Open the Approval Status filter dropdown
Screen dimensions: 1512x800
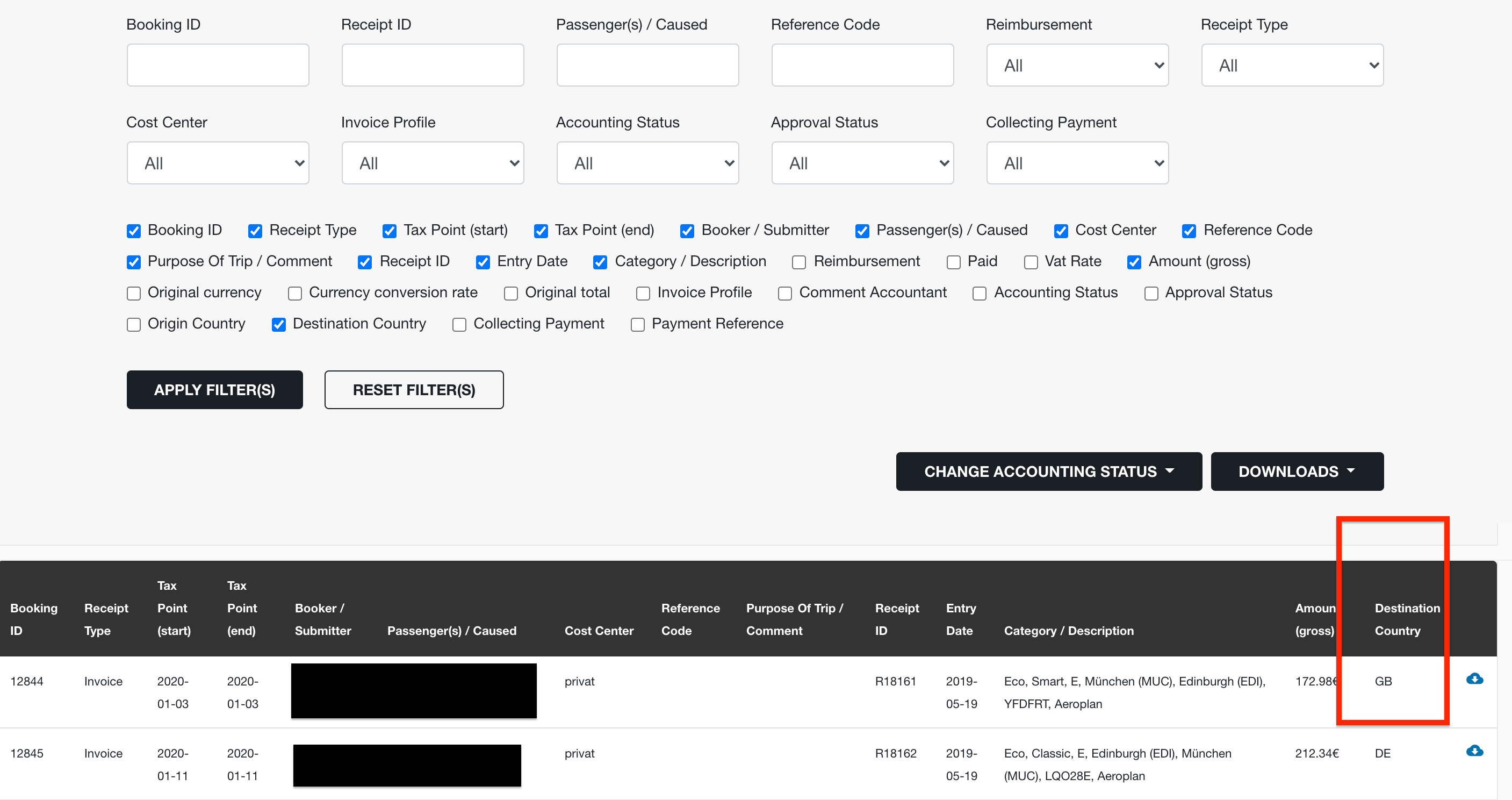862,163
